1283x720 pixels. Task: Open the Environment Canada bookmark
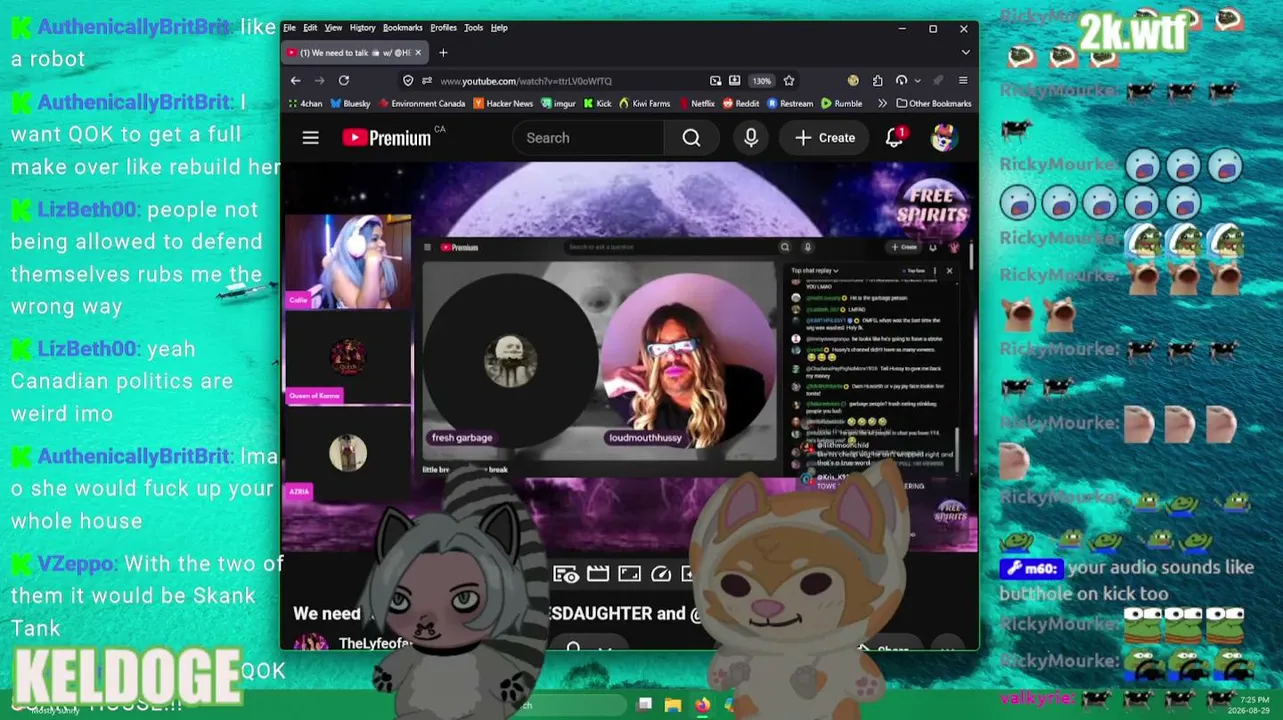[x=421, y=103]
